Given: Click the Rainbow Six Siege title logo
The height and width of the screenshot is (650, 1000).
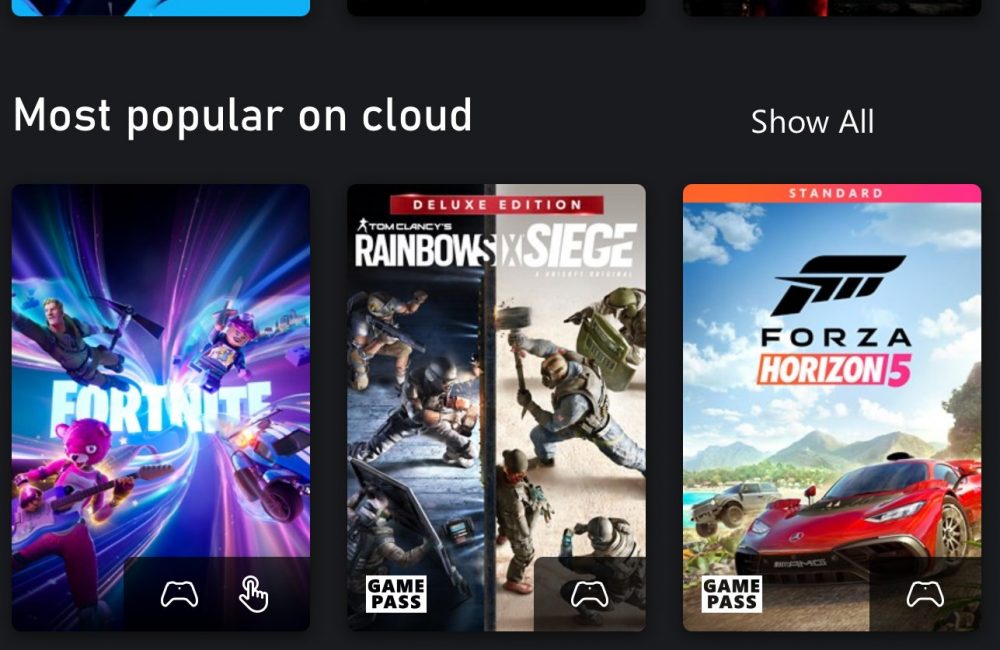Looking at the screenshot, I should (496, 246).
